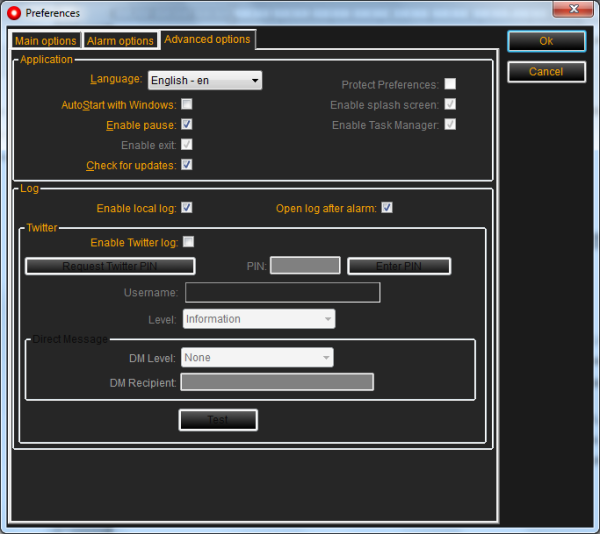Toggle Enable local log checkbox

point(187,208)
